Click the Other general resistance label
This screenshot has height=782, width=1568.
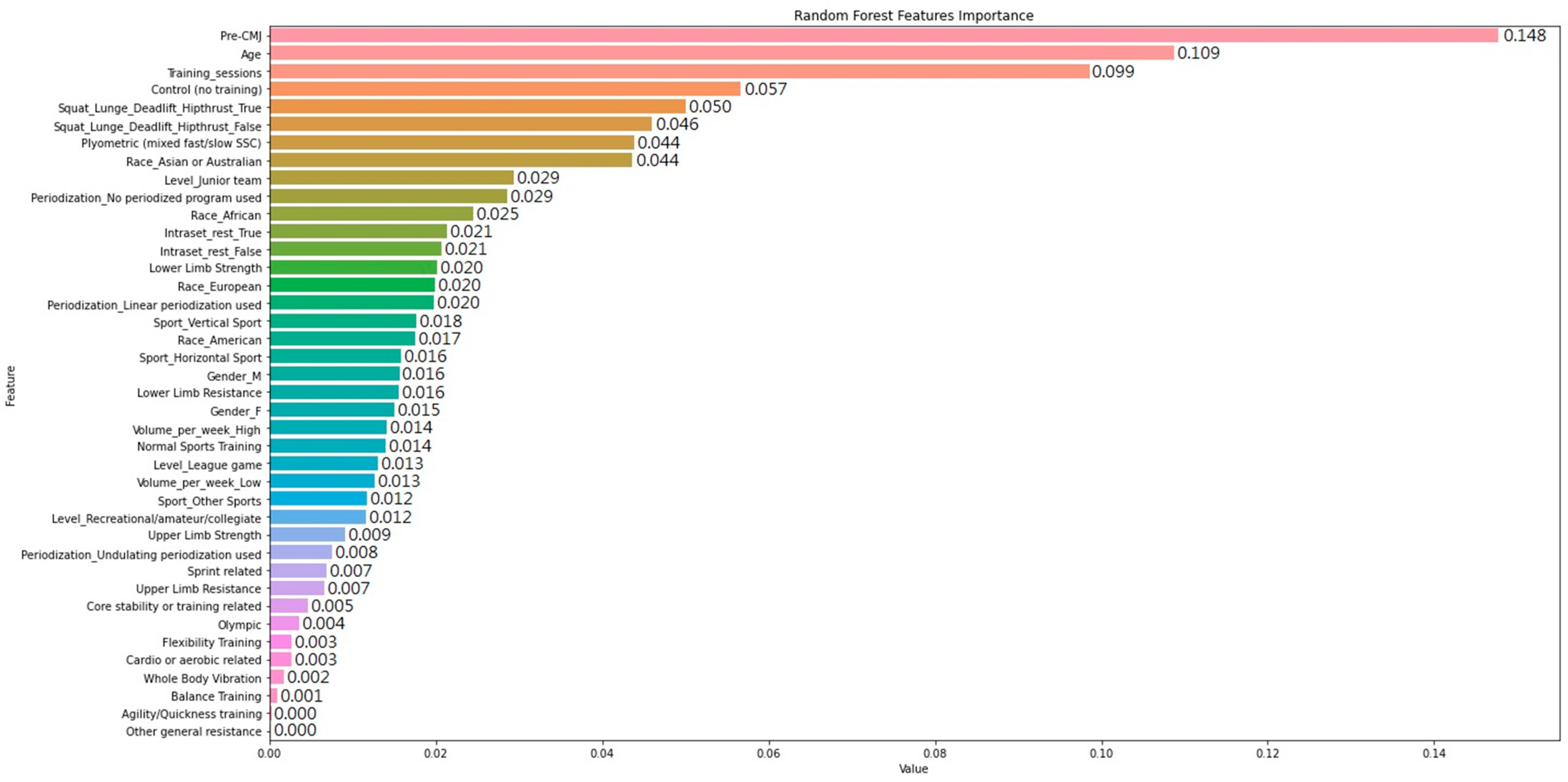[x=193, y=732]
